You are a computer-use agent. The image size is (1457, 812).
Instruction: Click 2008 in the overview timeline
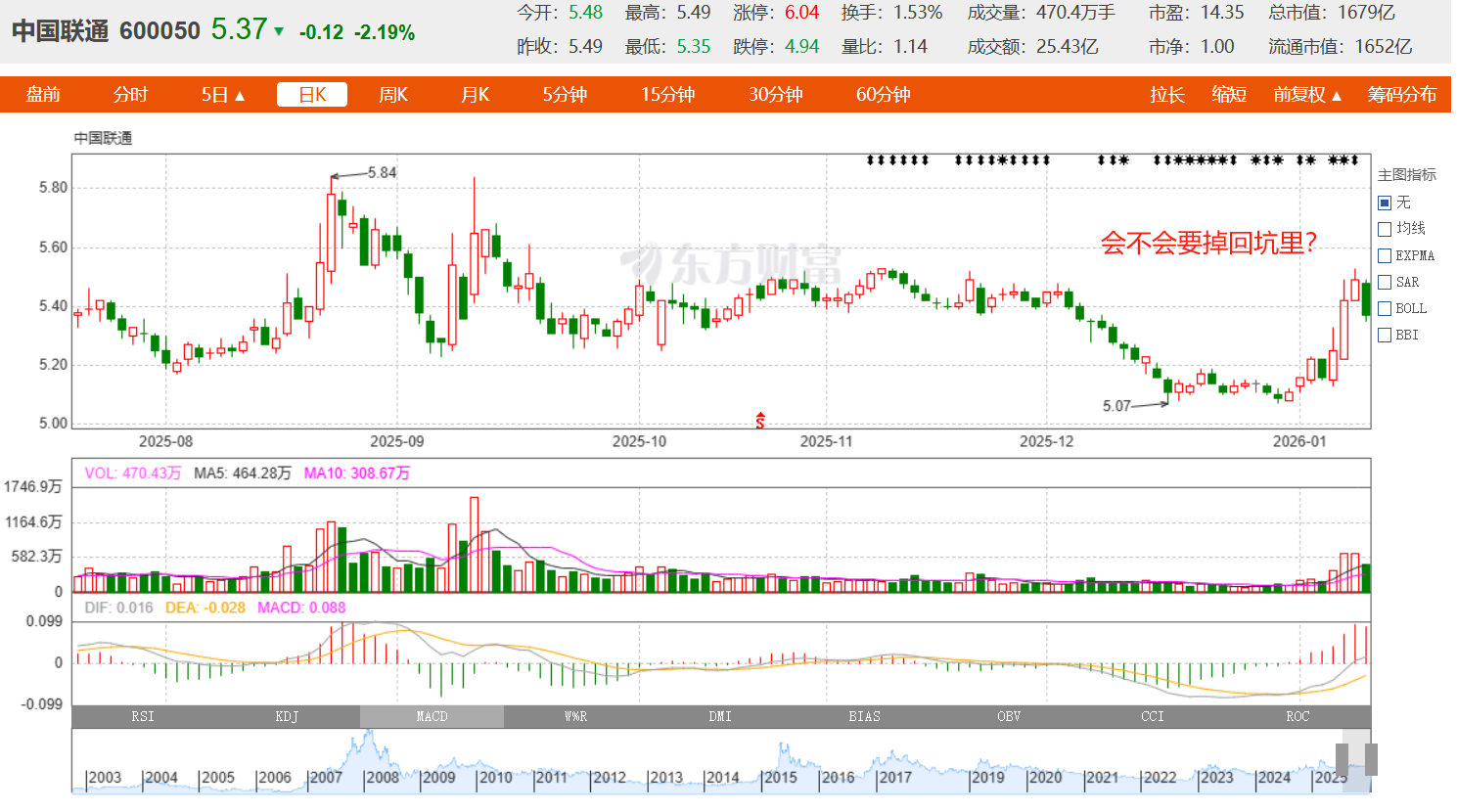382,778
